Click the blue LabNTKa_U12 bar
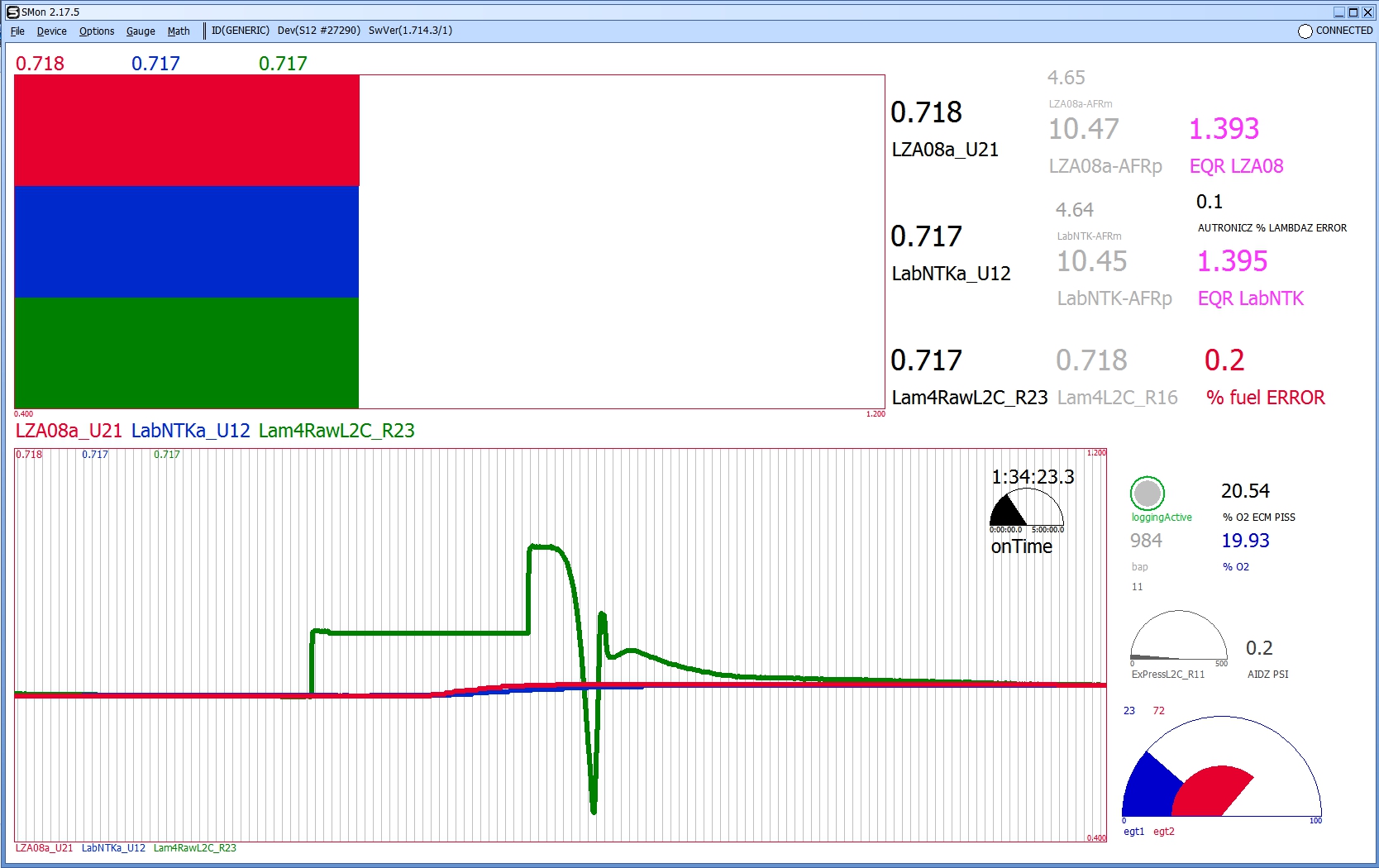 [x=187, y=241]
